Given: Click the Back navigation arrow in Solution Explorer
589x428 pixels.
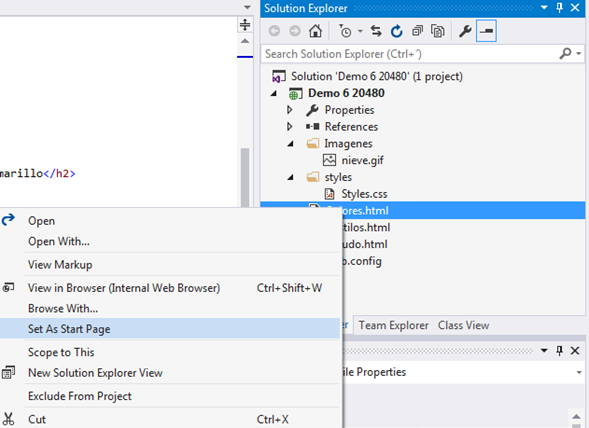Looking at the screenshot, I should point(275,31).
